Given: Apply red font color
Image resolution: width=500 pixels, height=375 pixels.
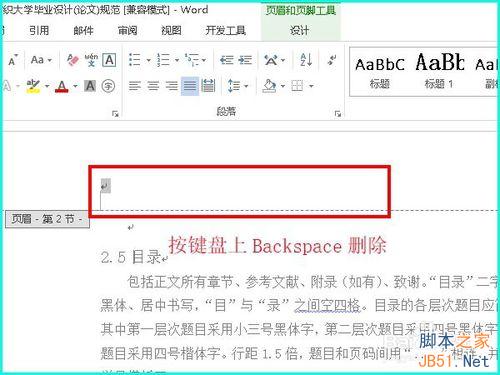Looking at the screenshot, I should 62,86.
